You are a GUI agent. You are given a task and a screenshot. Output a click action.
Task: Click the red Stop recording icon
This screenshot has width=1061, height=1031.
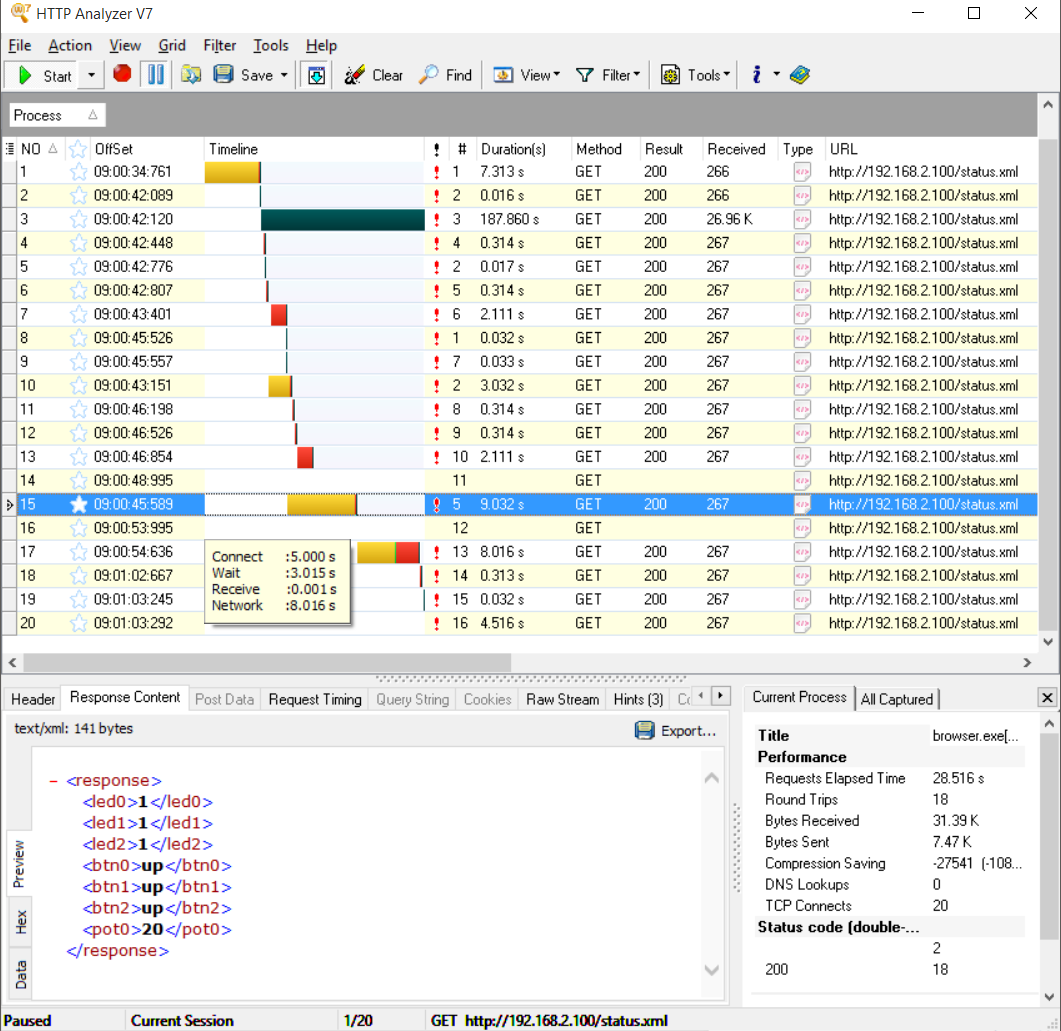(x=122, y=74)
